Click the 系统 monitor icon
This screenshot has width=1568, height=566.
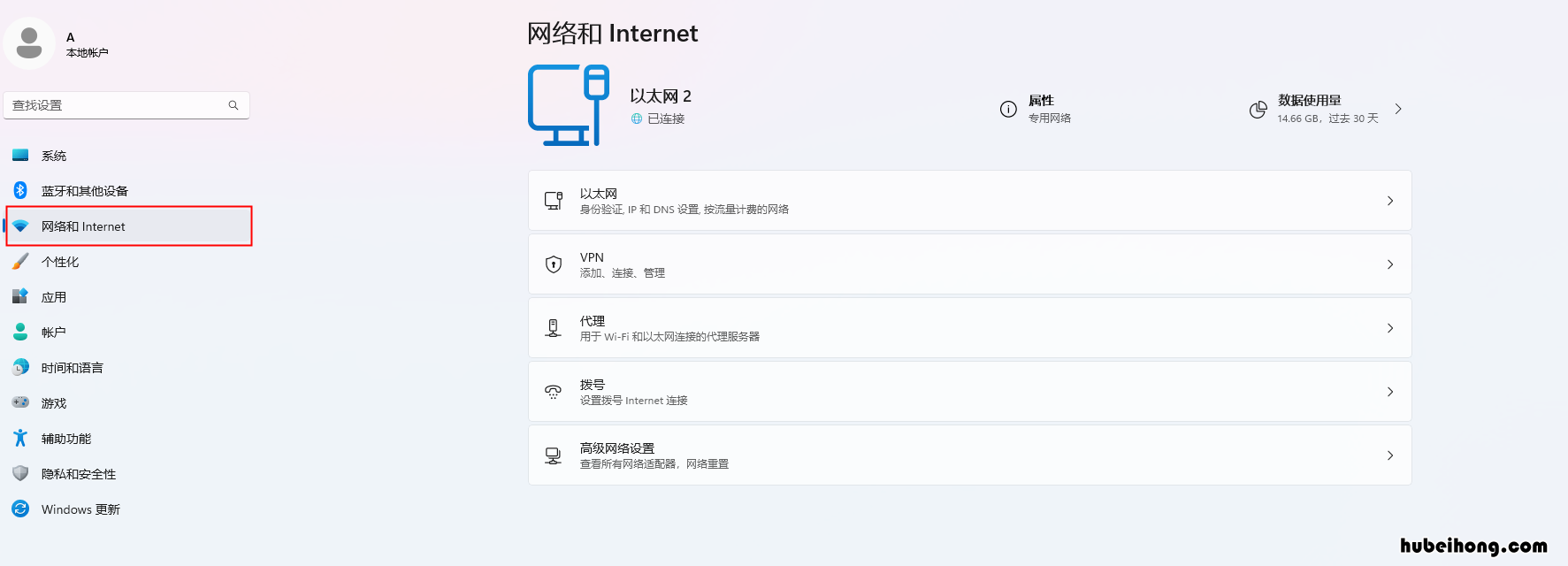tap(20, 156)
